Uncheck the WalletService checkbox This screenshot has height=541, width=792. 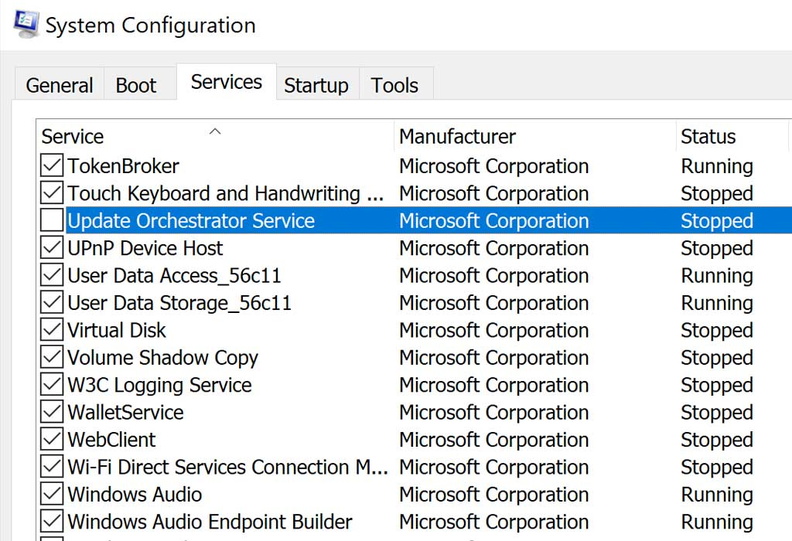click(x=52, y=412)
